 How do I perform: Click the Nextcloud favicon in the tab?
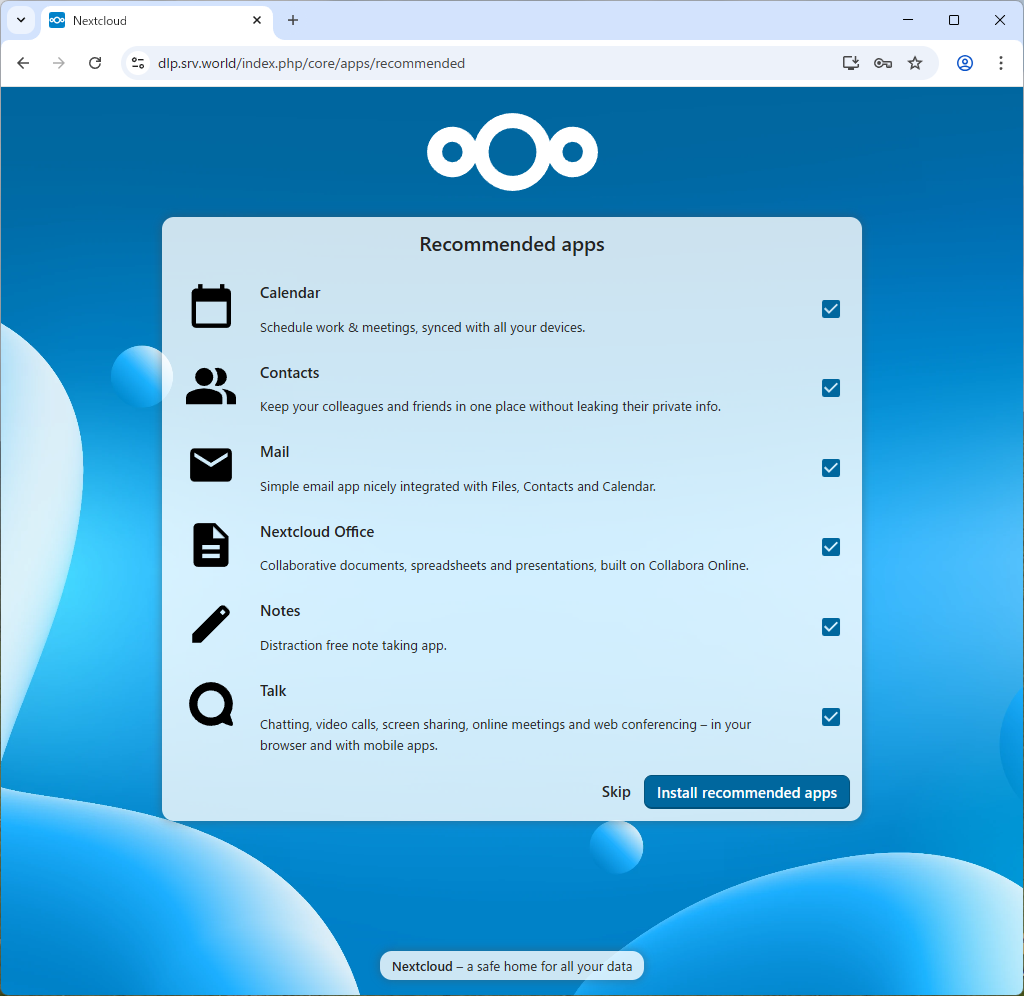coord(57,20)
